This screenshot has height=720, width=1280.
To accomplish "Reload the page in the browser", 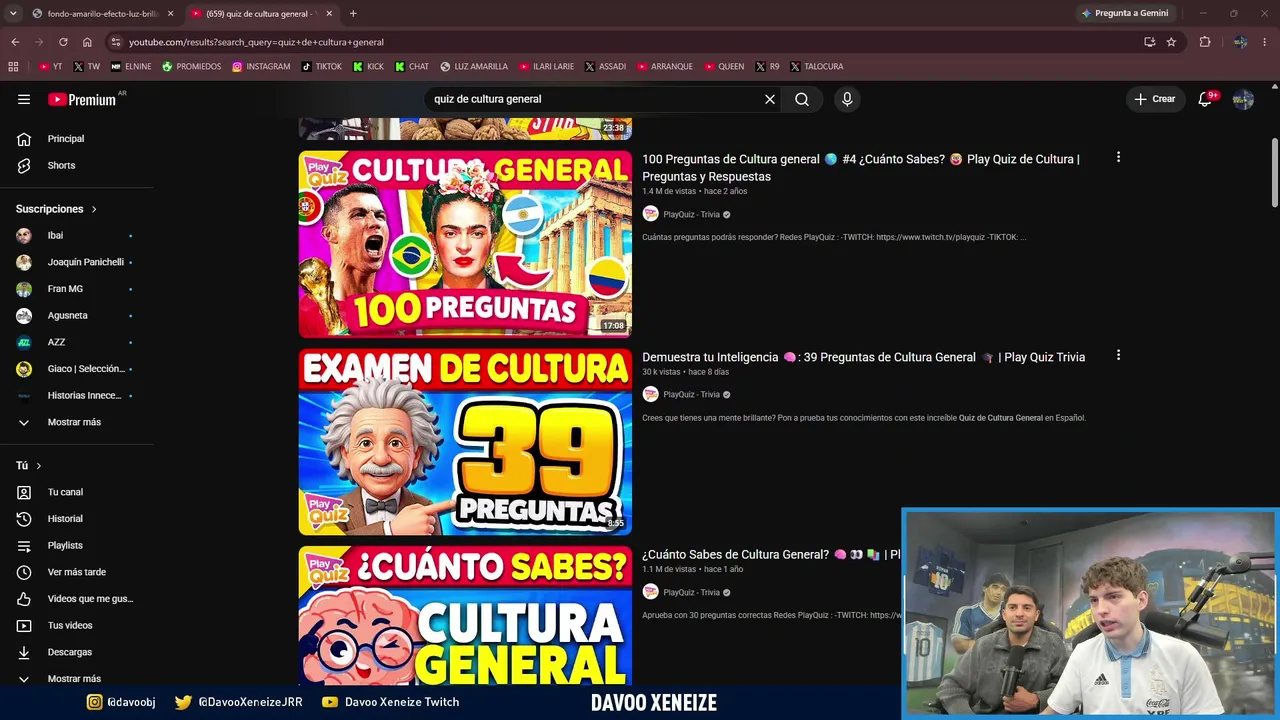I will click(63, 42).
